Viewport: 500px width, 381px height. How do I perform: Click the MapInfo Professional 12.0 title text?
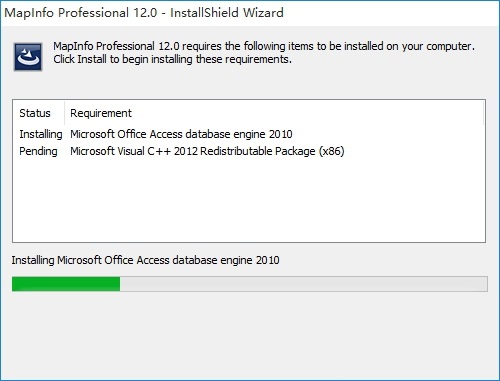[80, 13]
